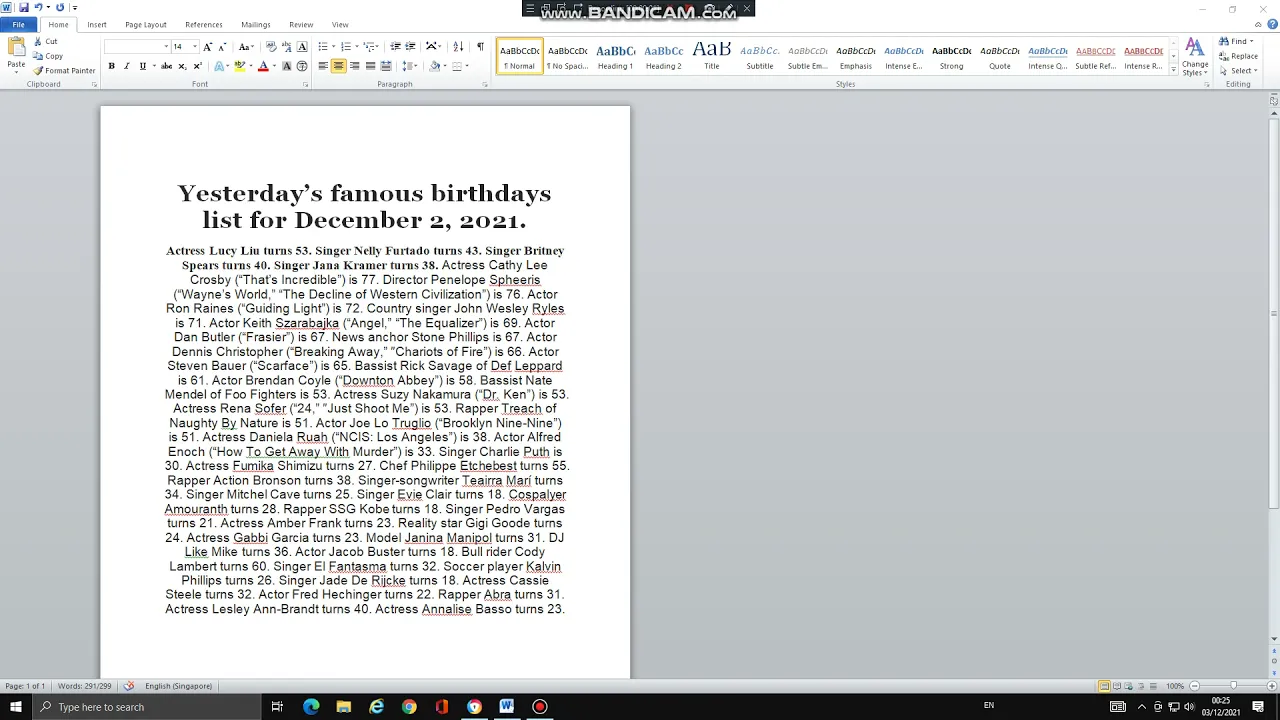
Task: Click Increase Indent icon
Action: pyautogui.click(x=410, y=47)
